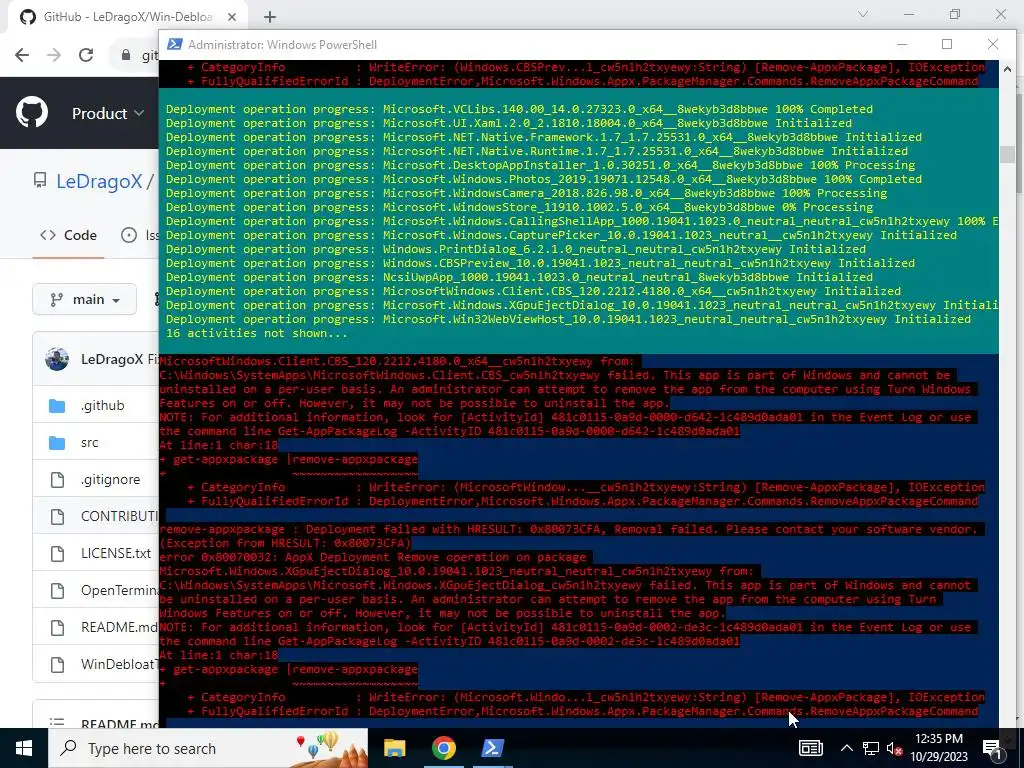The image size is (1024, 768).
Task: Open a new Chrome tab
Action: [270, 17]
